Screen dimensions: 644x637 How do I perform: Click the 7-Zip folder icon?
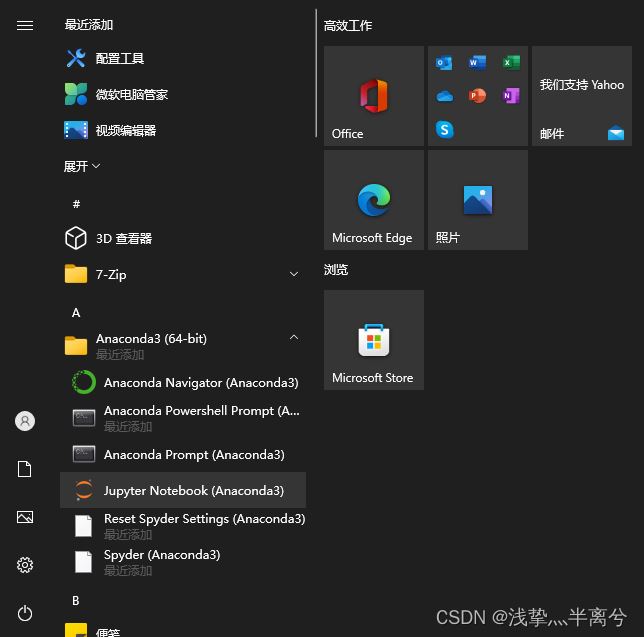[76, 274]
